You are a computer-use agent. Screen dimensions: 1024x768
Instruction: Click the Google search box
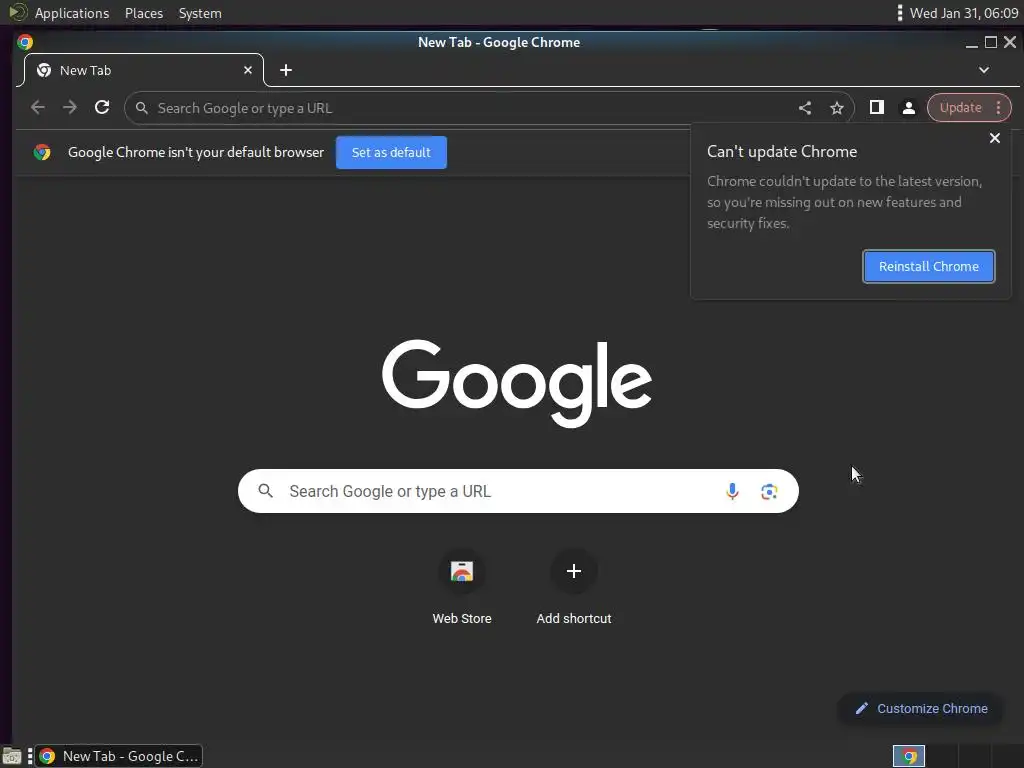518,491
